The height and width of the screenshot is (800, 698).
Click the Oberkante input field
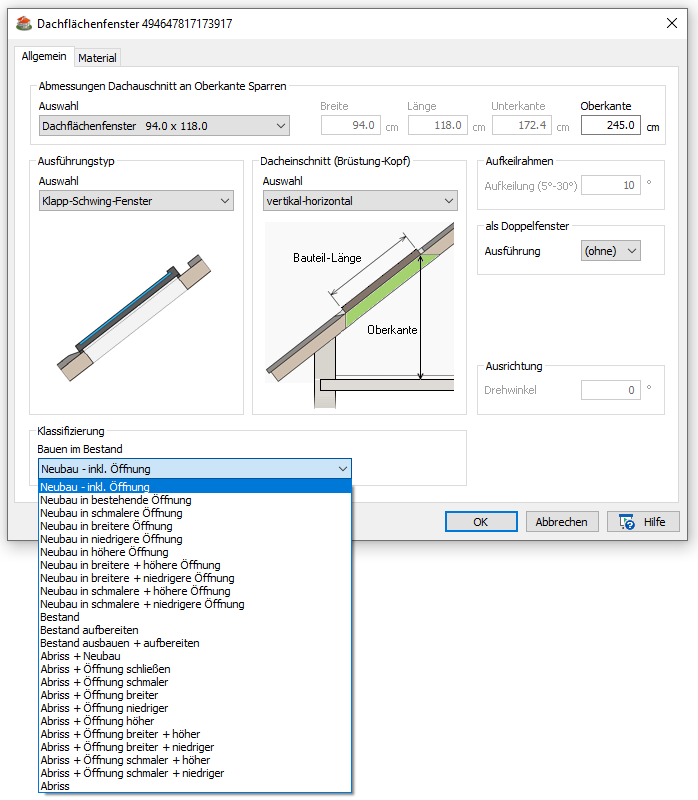(x=610, y=126)
